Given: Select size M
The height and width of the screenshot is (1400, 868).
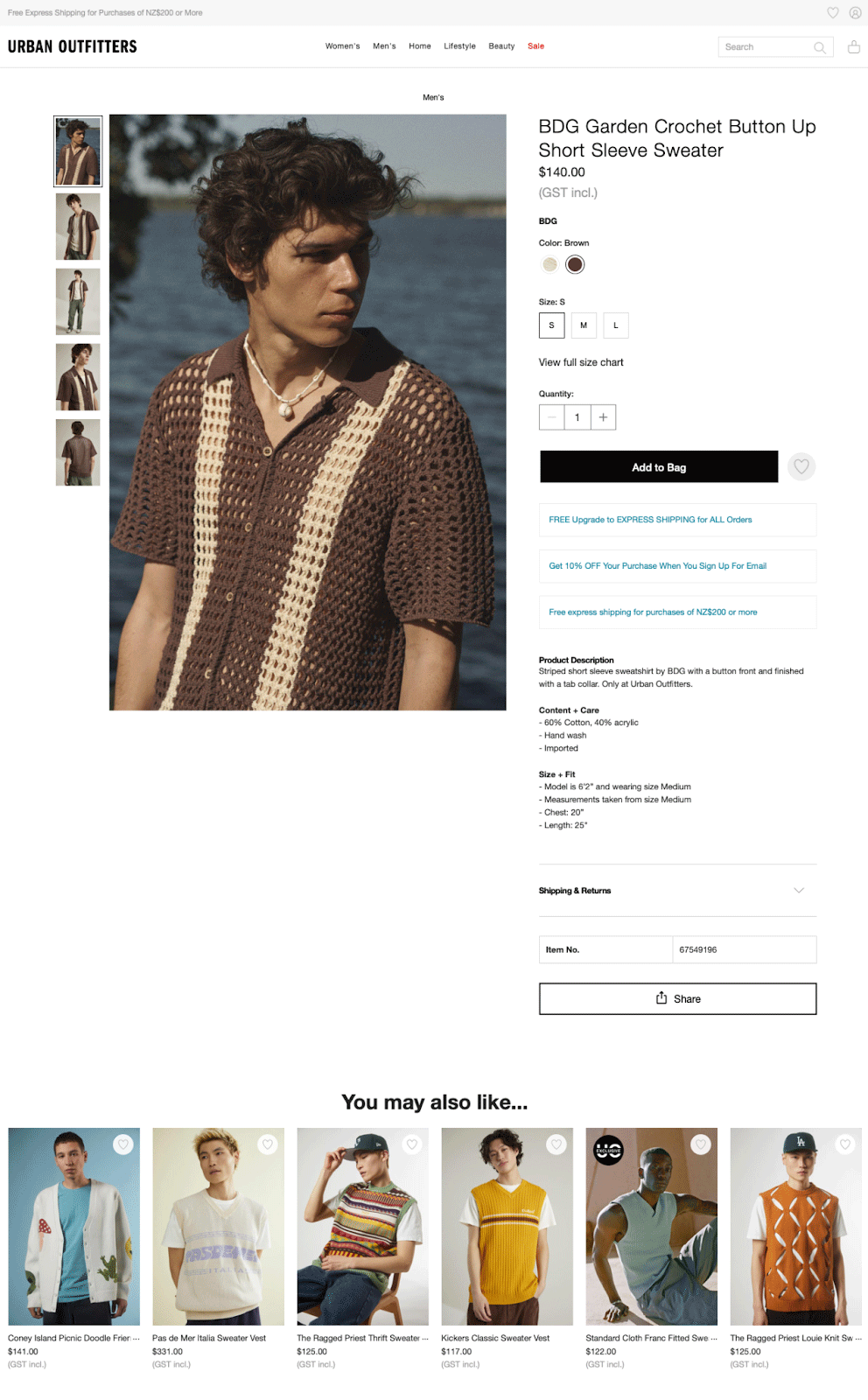Looking at the screenshot, I should tap(584, 325).
